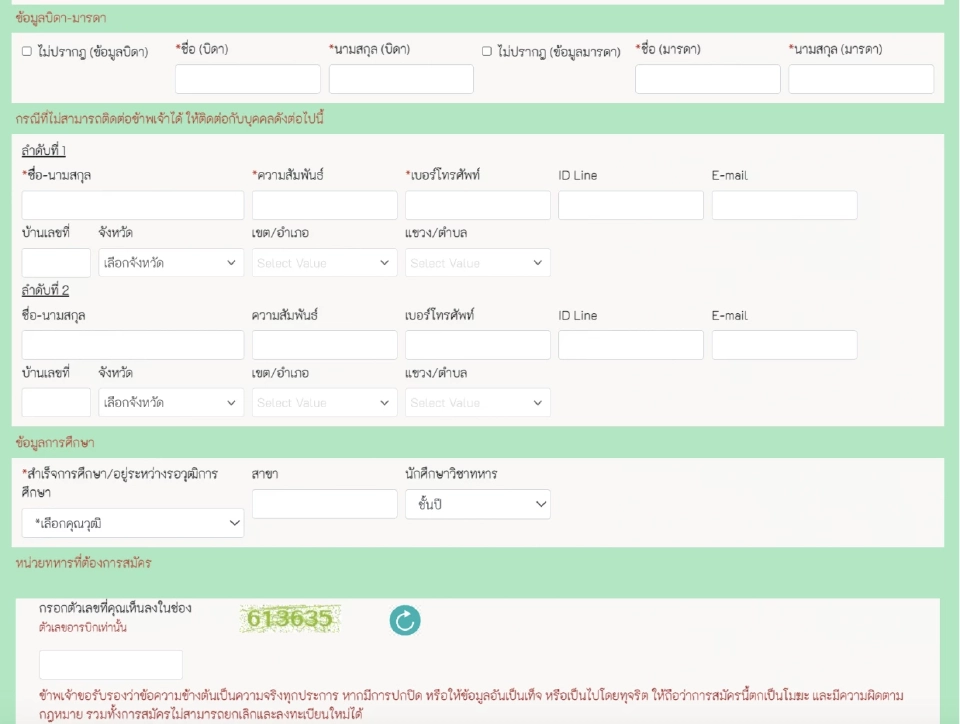
Task: Click contact 1 ID Line field
Action: pyautogui.click(x=630, y=205)
